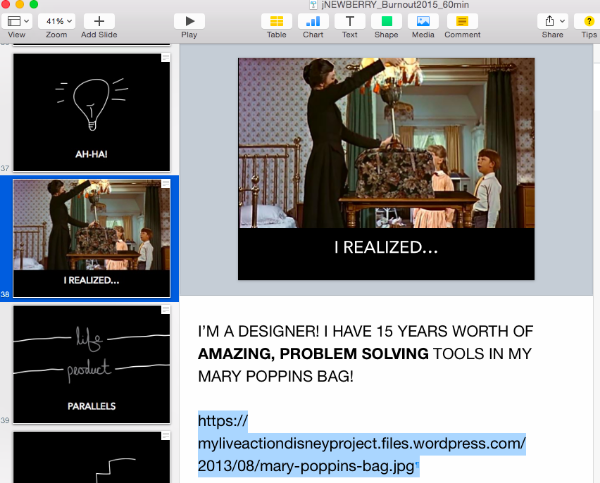The width and height of the screenshot is (600, 483).
Task: Start the slideshow with Play
Action: coord(189,21)
